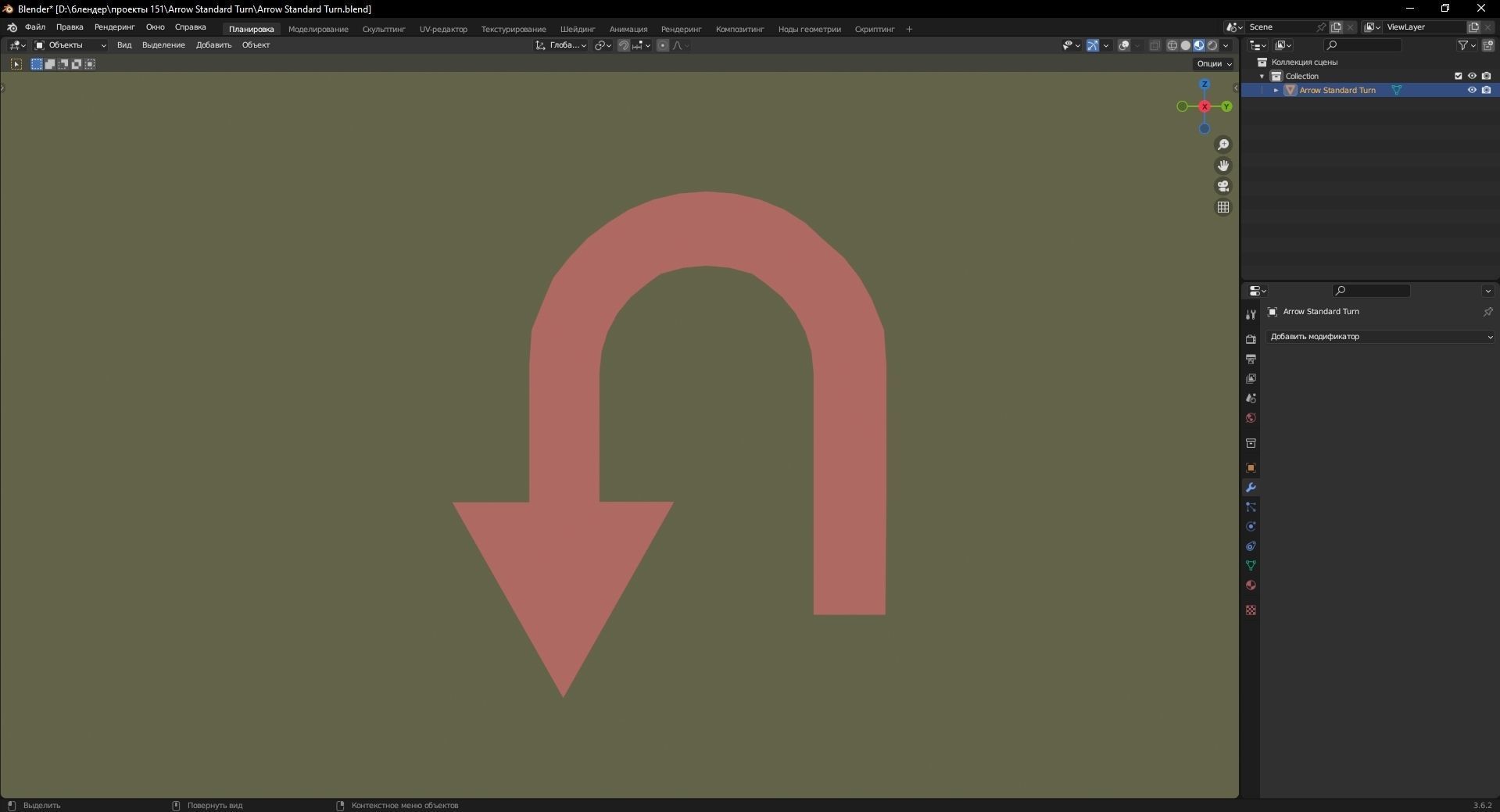Switch to the Скульптинг workspace tab
1500x812 pixels.
pos(384,29)
